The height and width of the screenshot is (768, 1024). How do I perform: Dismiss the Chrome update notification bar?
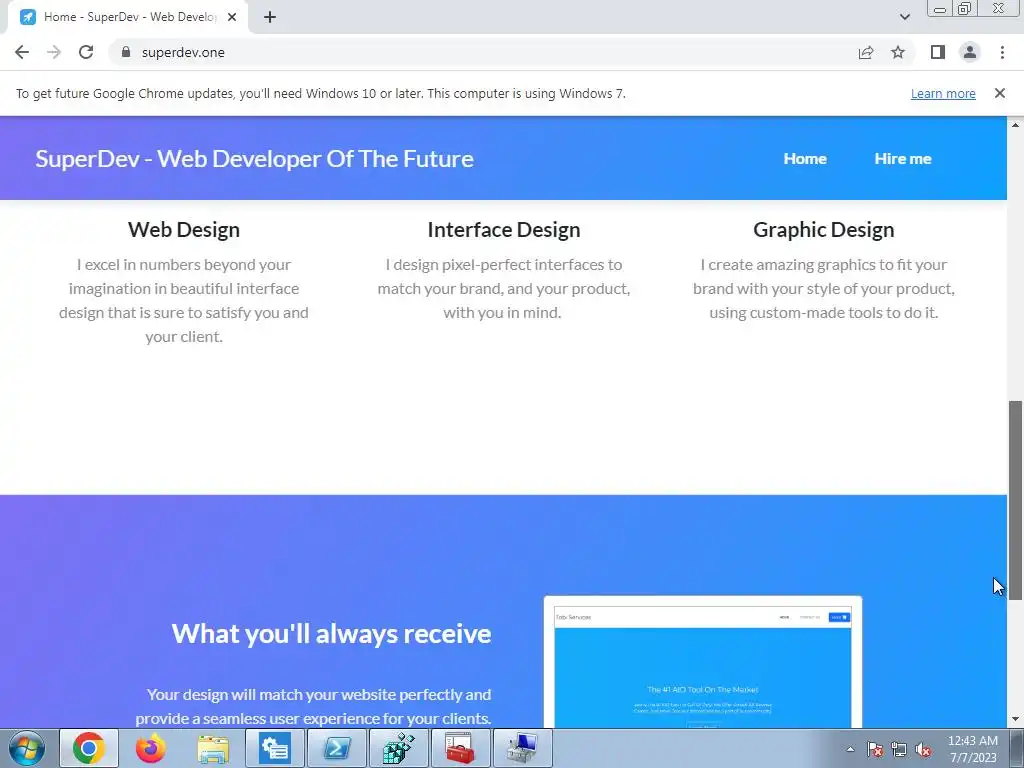999,93
